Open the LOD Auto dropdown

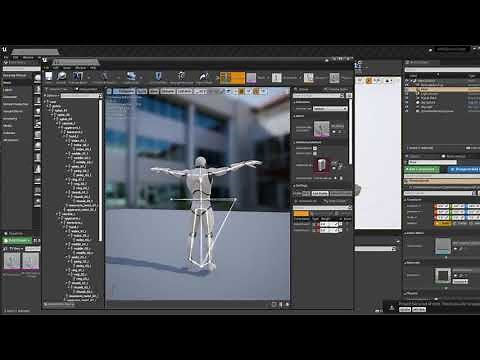(184, 91)
